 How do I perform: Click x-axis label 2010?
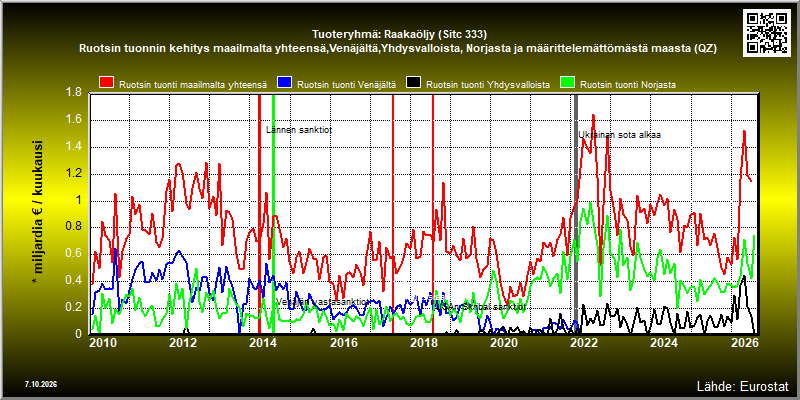click(x=103, y=342)
